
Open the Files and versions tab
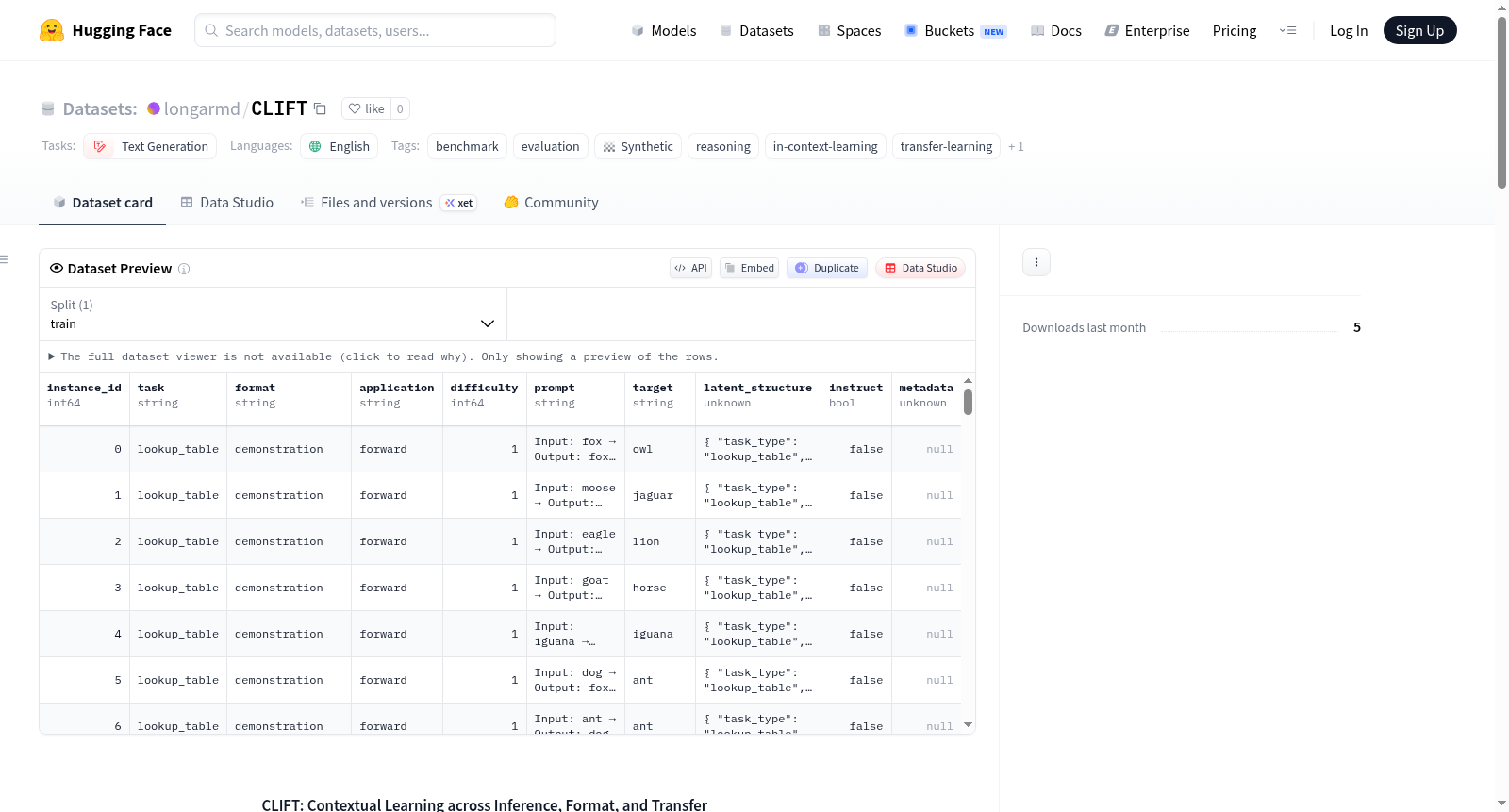pos(389,202)
